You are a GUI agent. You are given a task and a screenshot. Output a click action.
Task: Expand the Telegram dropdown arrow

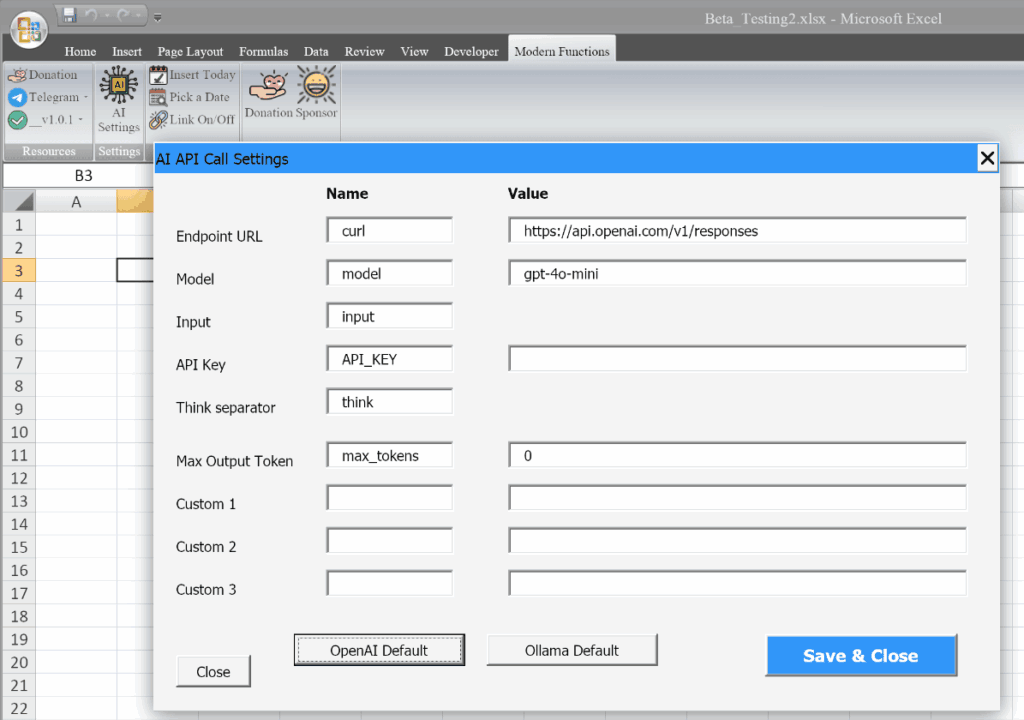coord(86,97)
